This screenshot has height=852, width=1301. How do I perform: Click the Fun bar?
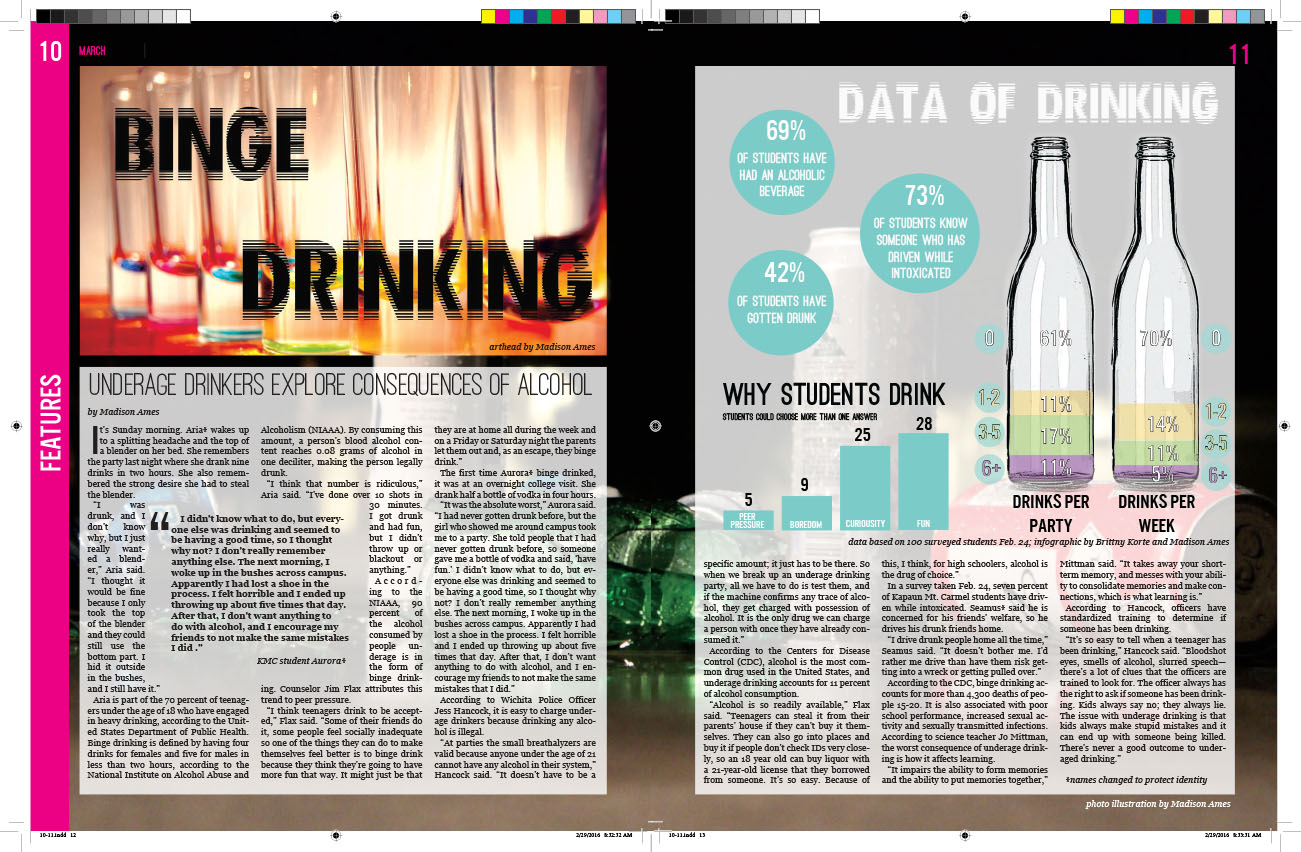(x=923, y=481)
